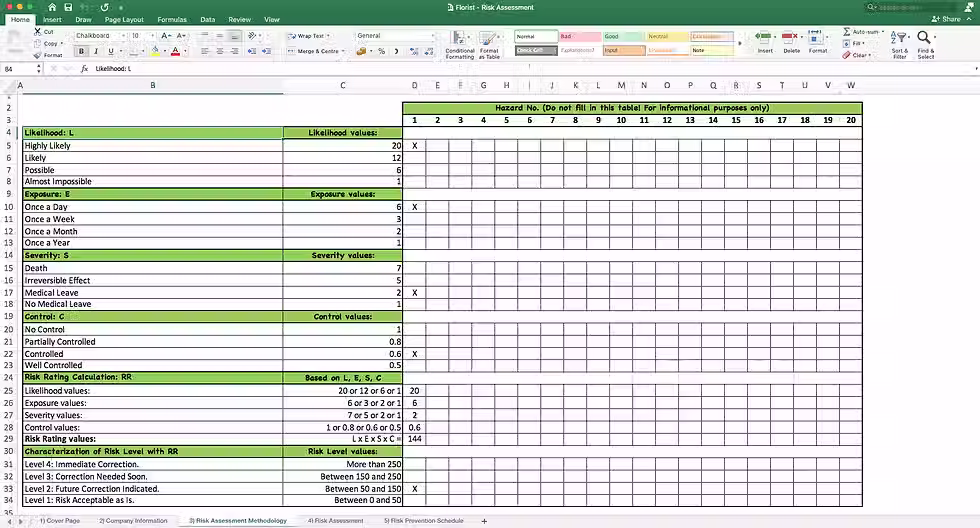Align text to the right

pos(235,51)
